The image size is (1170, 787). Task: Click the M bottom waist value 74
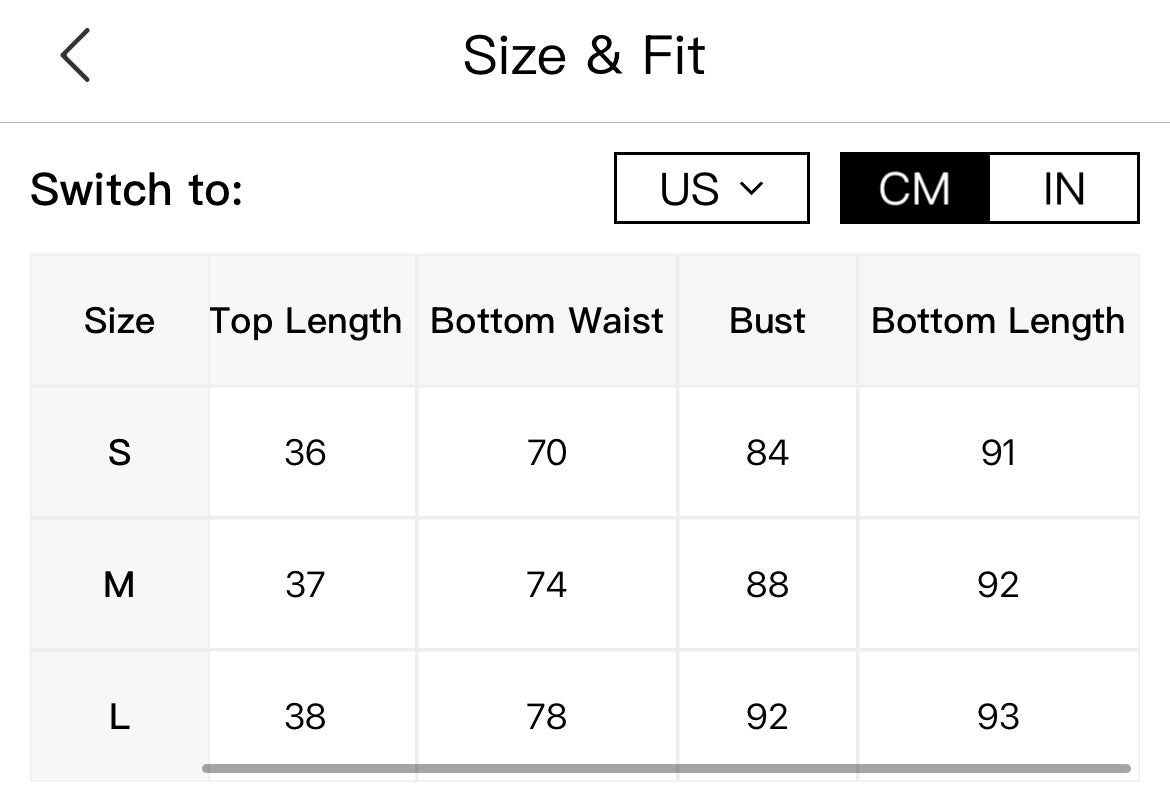(547, 584)
